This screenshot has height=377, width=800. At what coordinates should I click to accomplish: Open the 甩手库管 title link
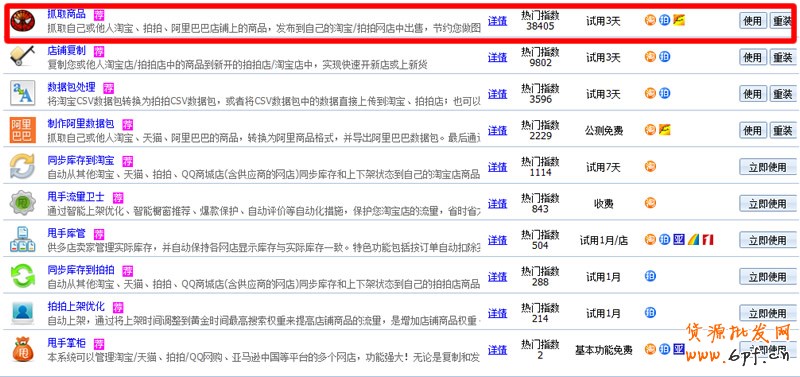coord(66,234)
